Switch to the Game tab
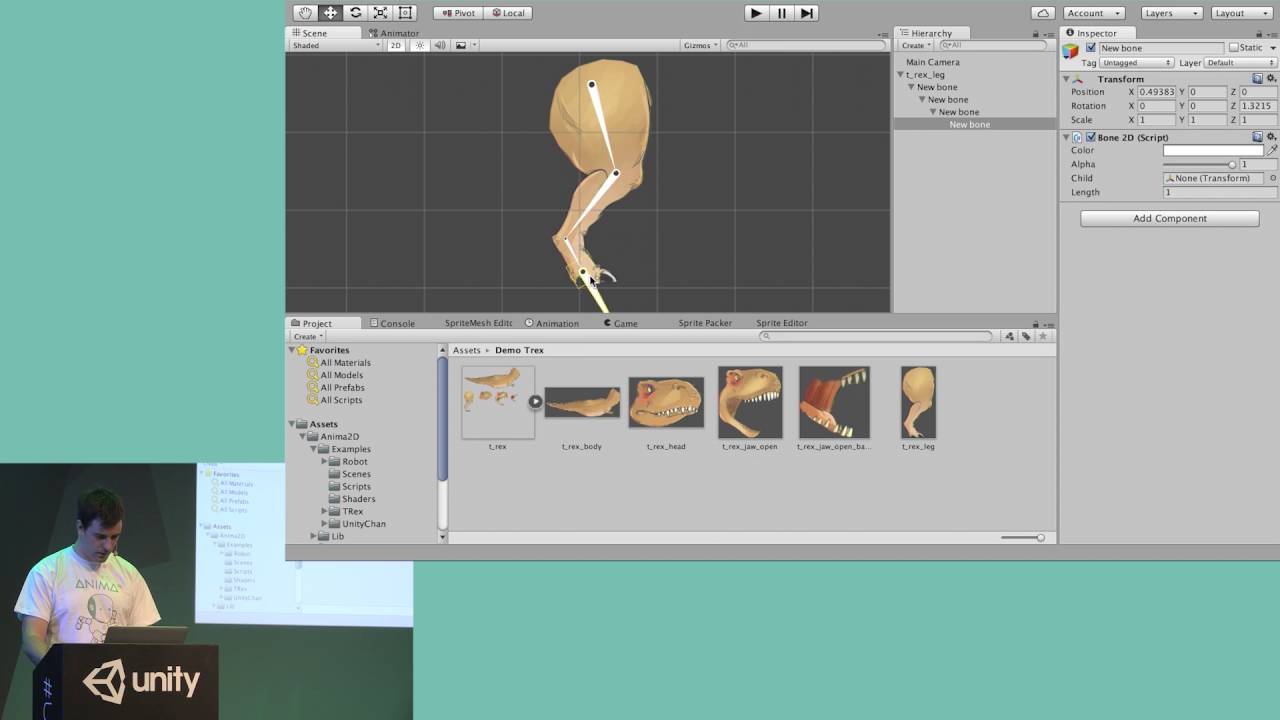Image resolution: width=1280 pixels, height=720 pixels. tap(620, 323)
